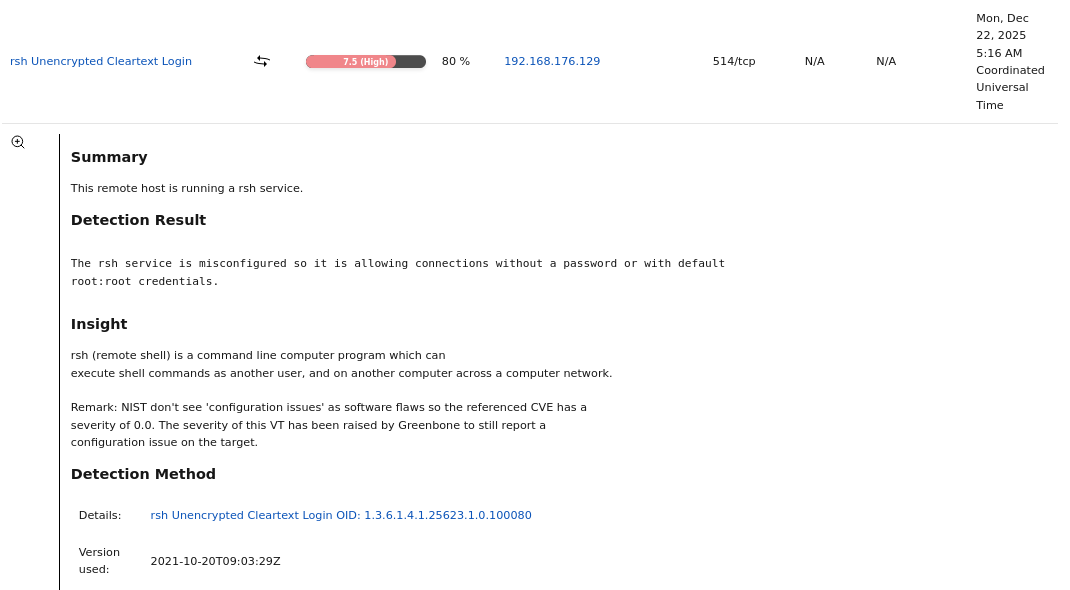
Task: Open the rsh Unencrypted Cleartext Login vulnerability link
Action: tap(100, 61)
